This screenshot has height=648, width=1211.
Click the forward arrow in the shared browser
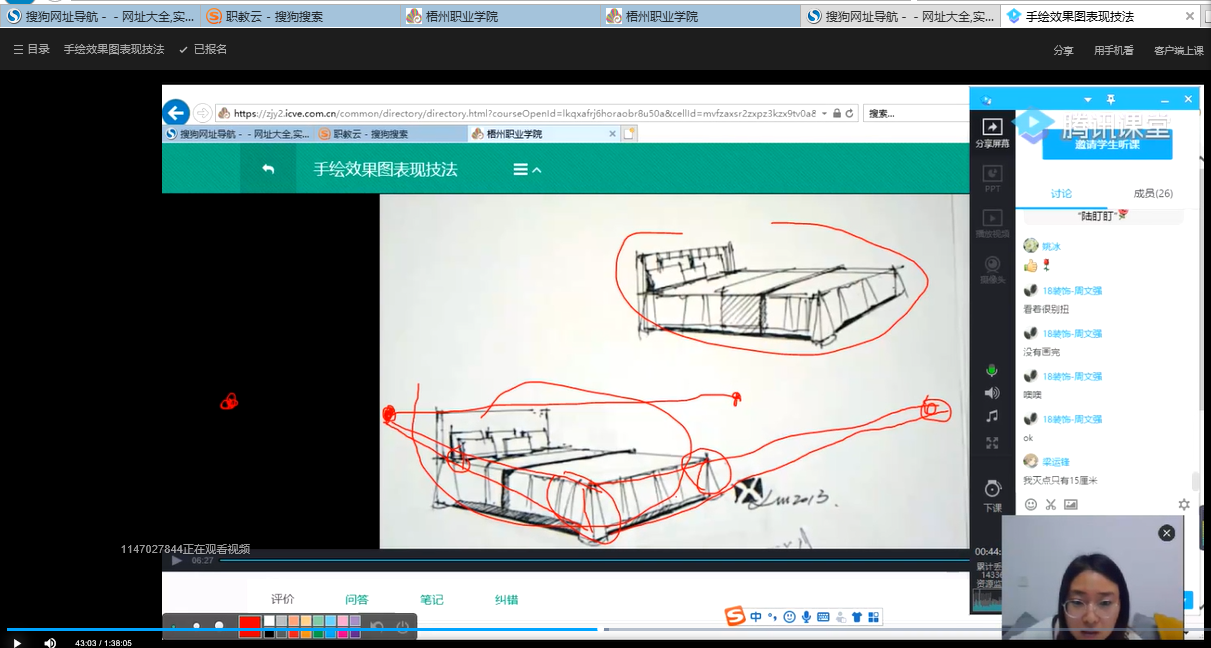(203, 113)
